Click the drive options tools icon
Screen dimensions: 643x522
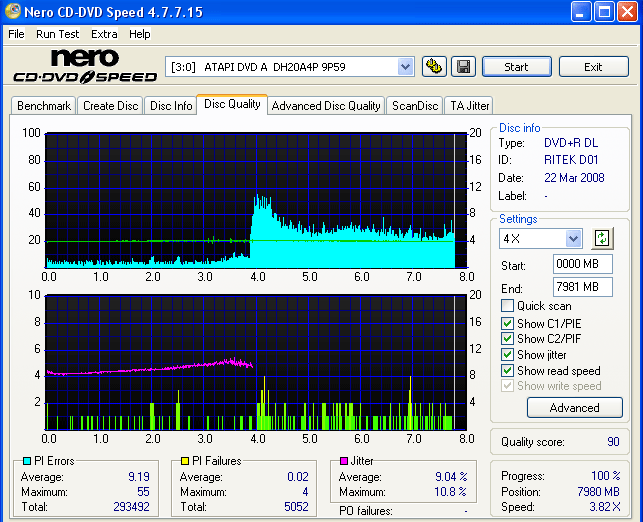434,66
